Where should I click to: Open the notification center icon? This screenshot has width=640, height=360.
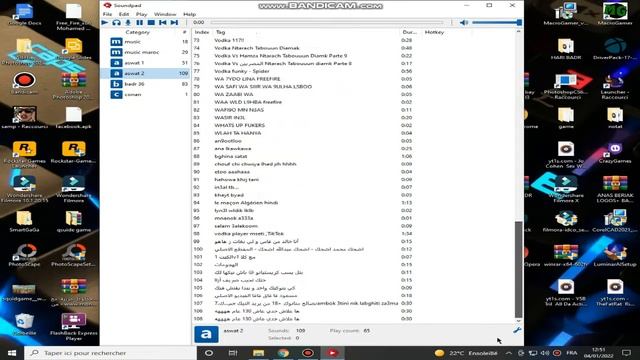click(x=627, y=353)
